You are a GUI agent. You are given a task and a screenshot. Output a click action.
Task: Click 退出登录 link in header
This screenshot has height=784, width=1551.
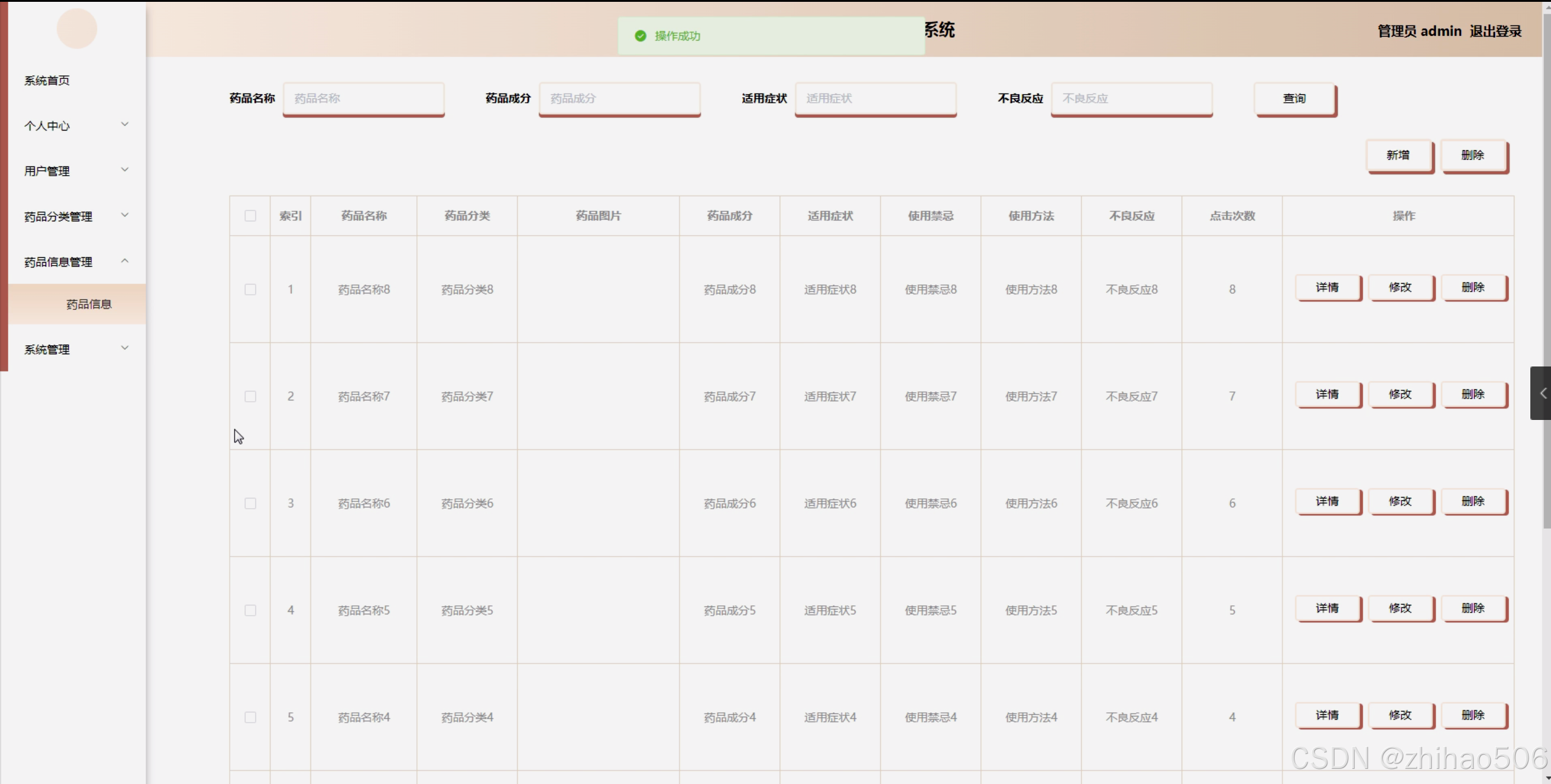point(1496,31)
